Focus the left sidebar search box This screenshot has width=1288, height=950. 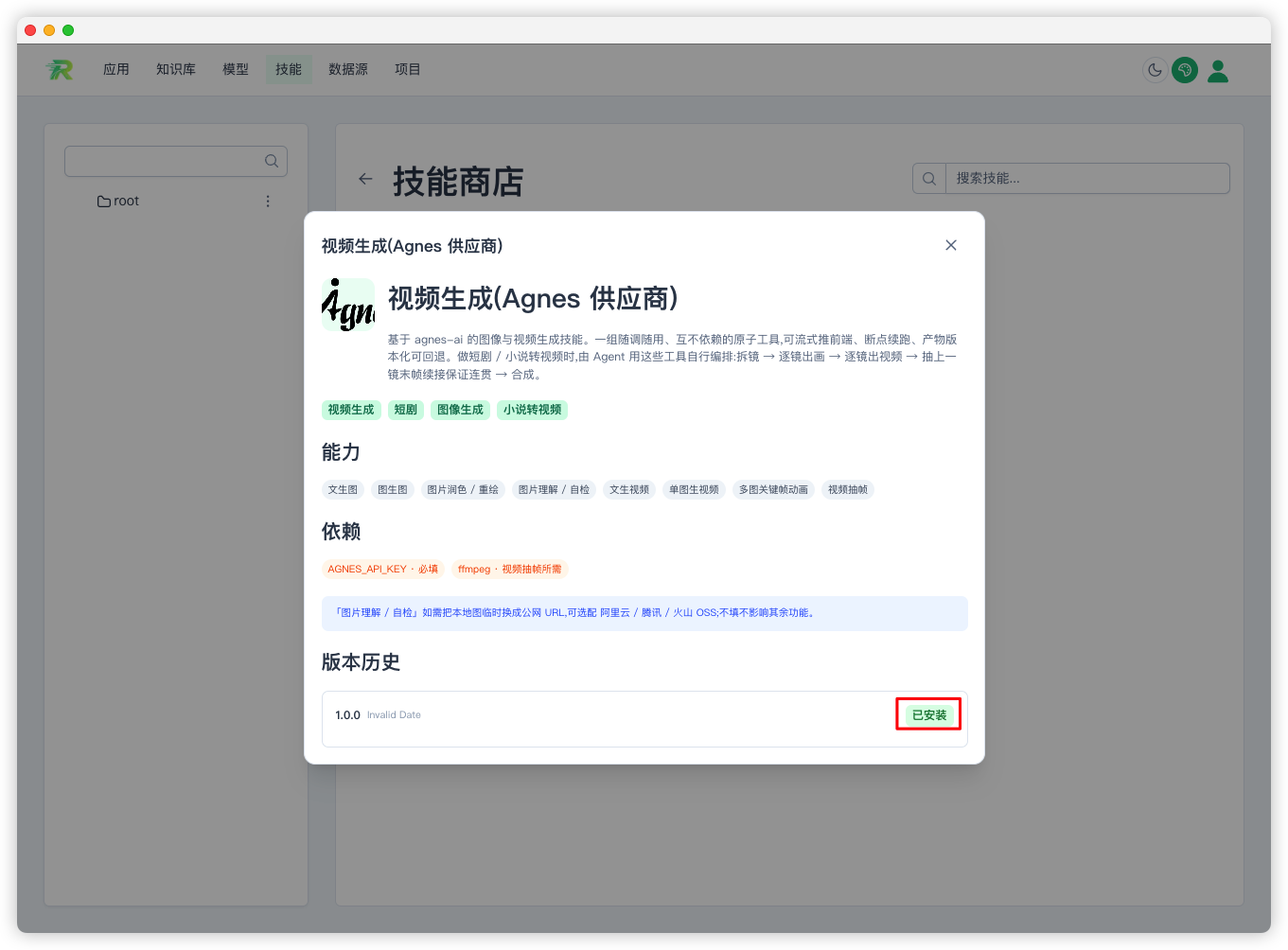[x=176, y=161]
